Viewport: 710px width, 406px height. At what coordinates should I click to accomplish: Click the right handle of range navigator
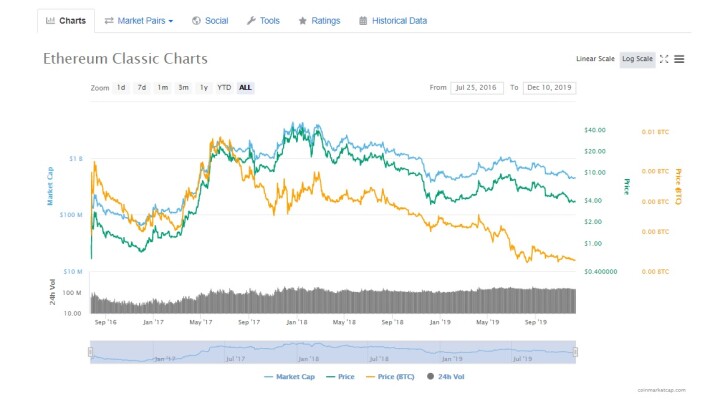[576, 352]
